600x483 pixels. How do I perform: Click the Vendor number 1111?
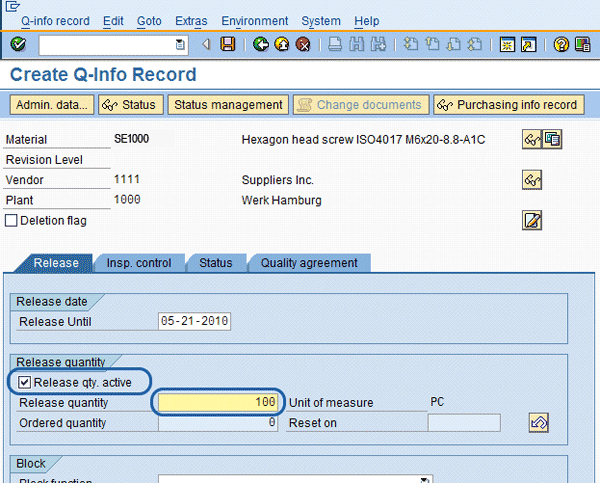(127, 179)
